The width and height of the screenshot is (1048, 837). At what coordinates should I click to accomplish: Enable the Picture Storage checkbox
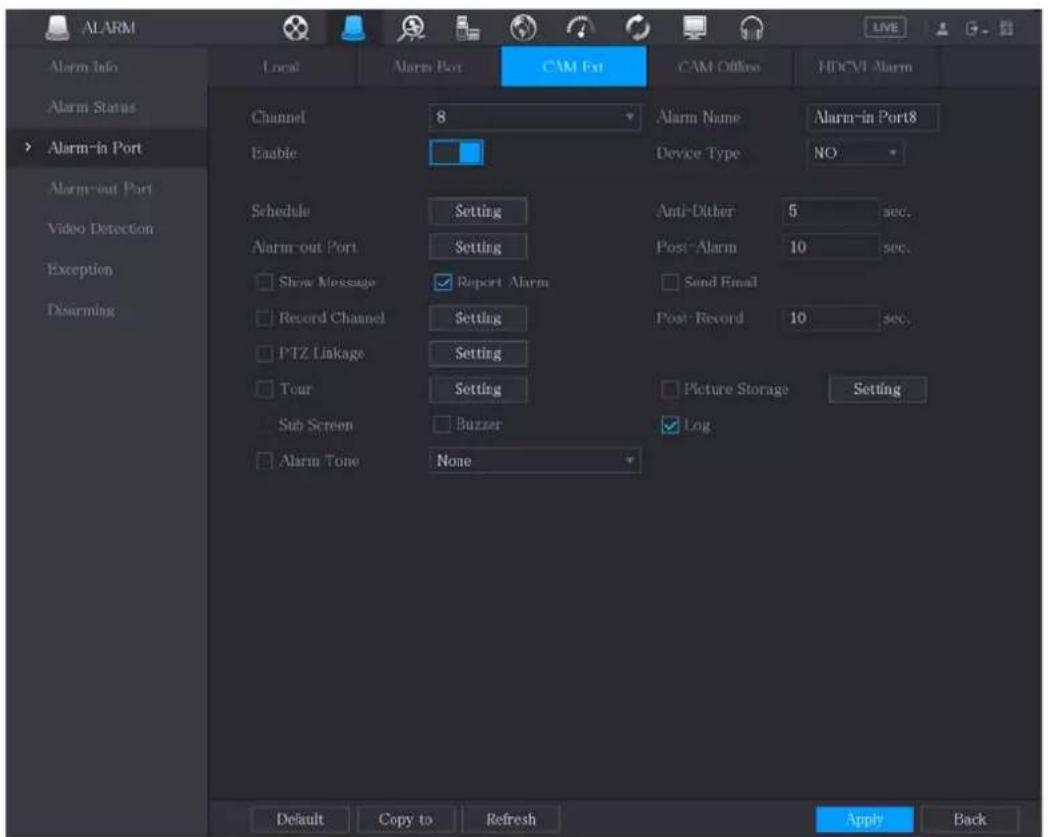point(669,388)
